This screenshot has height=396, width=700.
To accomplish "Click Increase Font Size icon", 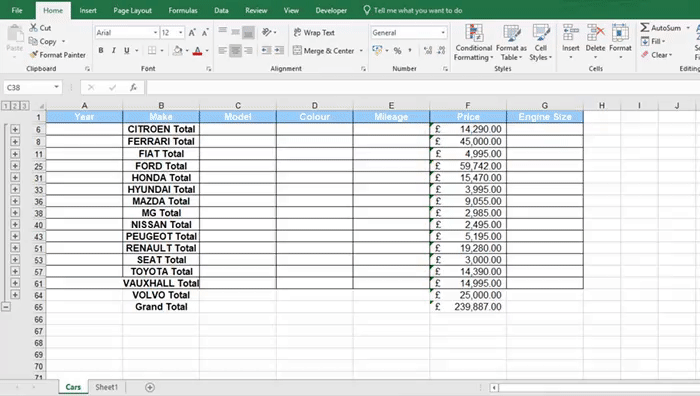I will pyautogui.click(x=192, y=32).
